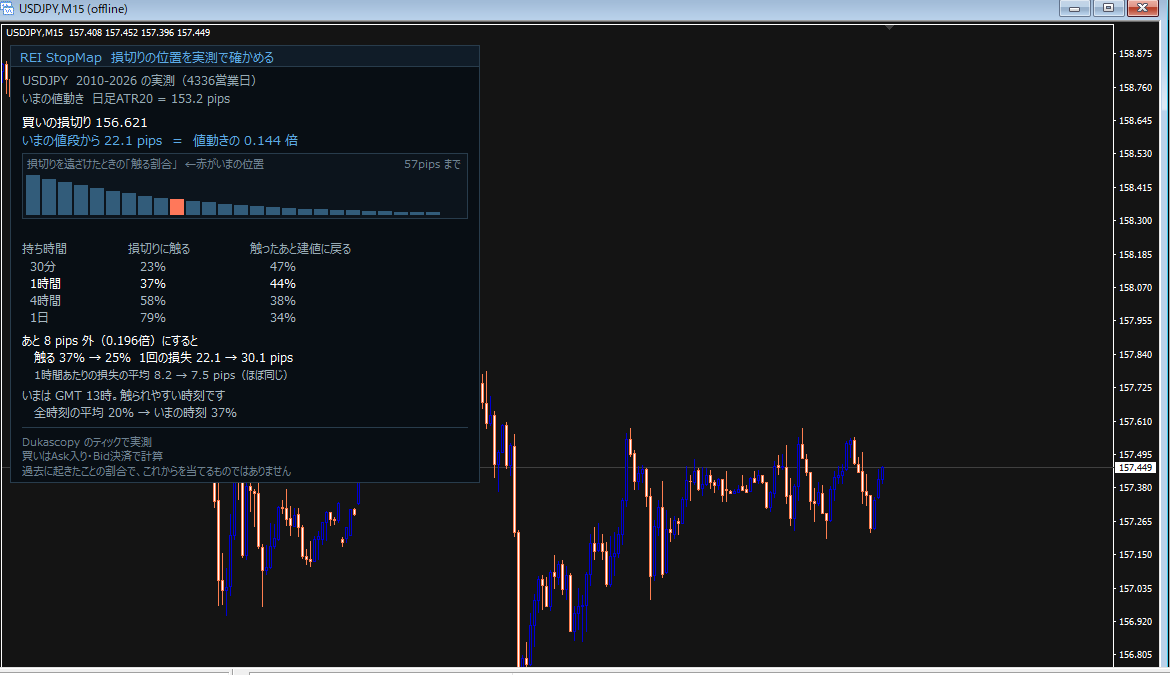Screen dimensions: 1170x675
Task: Click the 158.185 price scale label
Action: point(1135,254)
